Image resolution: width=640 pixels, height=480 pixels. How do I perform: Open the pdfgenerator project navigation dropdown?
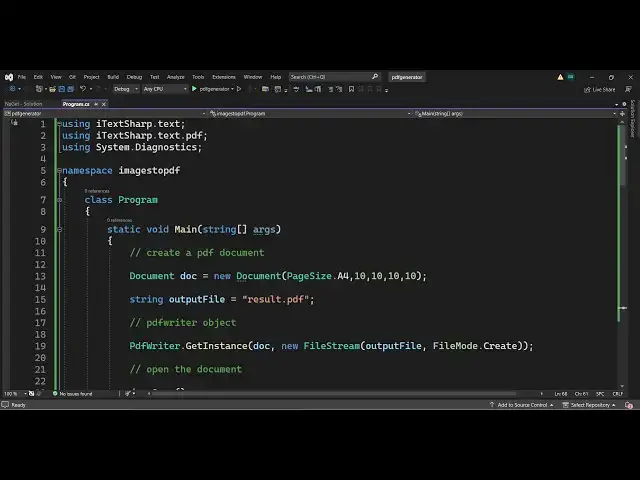click(x=105, y=113)
